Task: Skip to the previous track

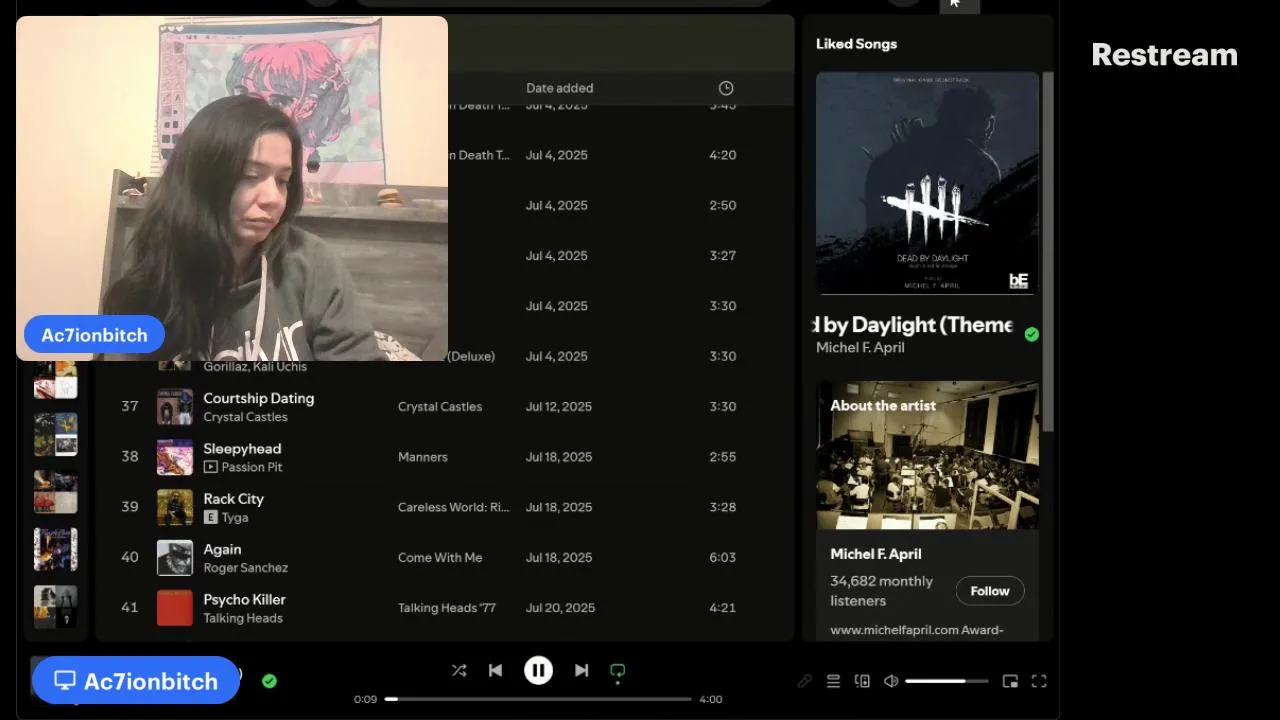Action: (495, 671)
